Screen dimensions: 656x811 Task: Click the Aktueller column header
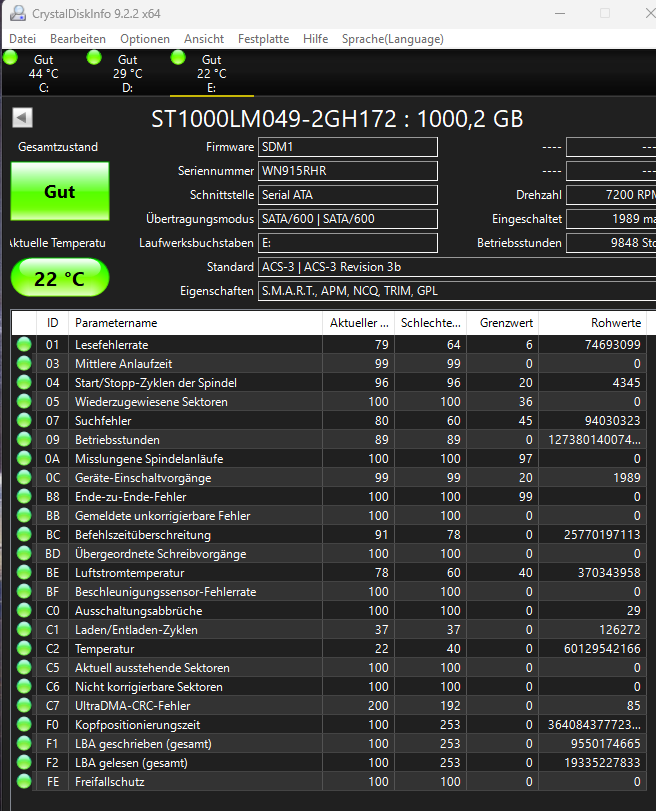point(359,323)
